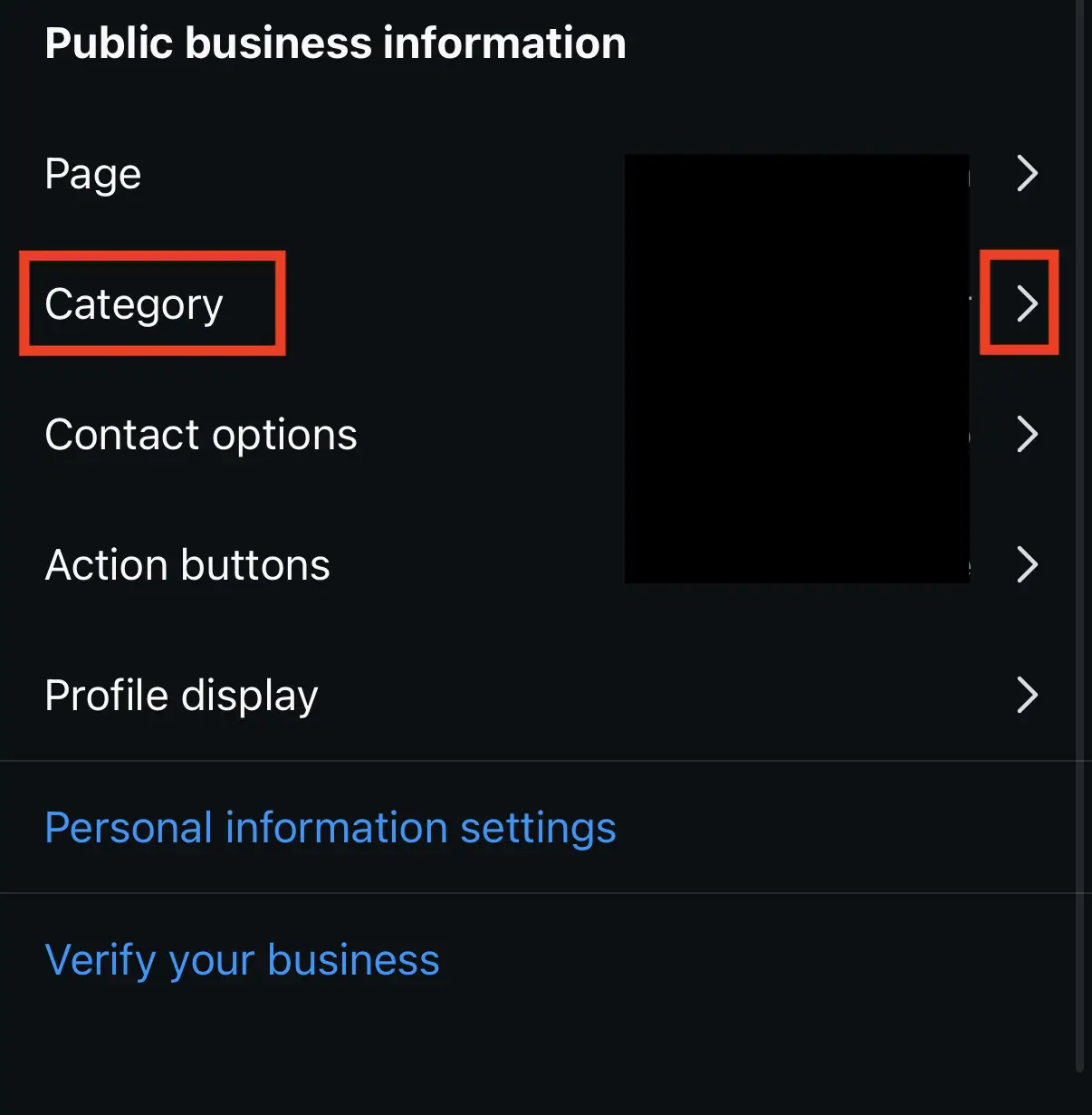The image size is (1092, 1115).
Task: Tap the hidden value beside Contact options
Action: [x=797, y=434]
